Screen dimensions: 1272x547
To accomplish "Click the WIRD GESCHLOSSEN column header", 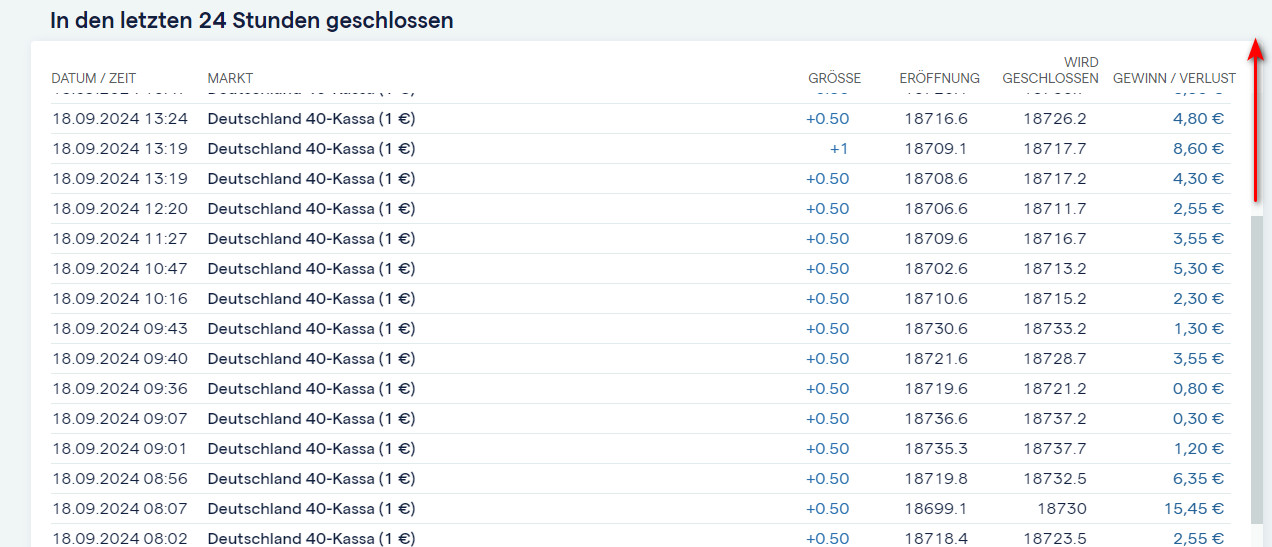I will pos(1050,70).
